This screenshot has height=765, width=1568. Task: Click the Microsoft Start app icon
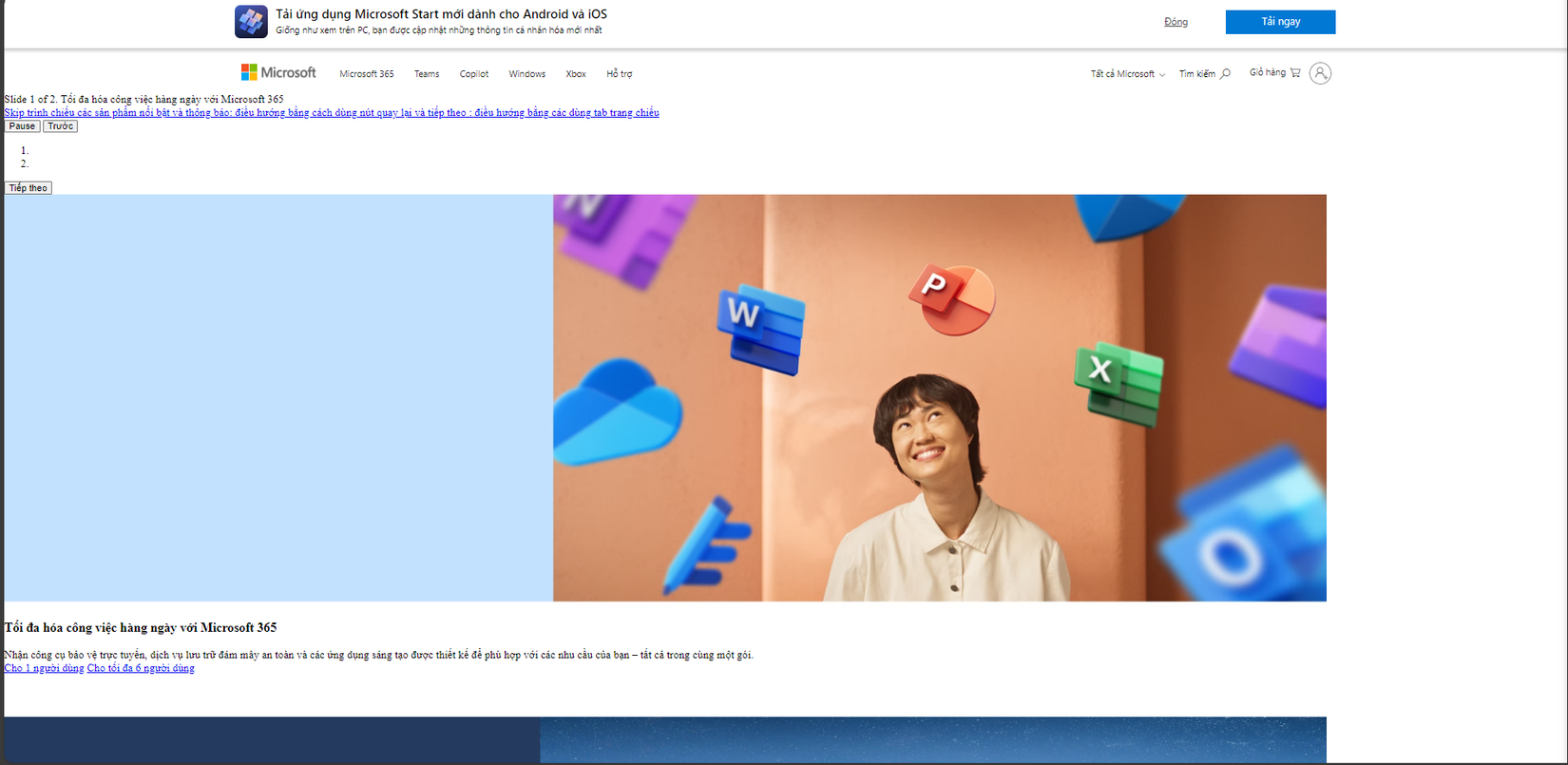click(251, 22)
